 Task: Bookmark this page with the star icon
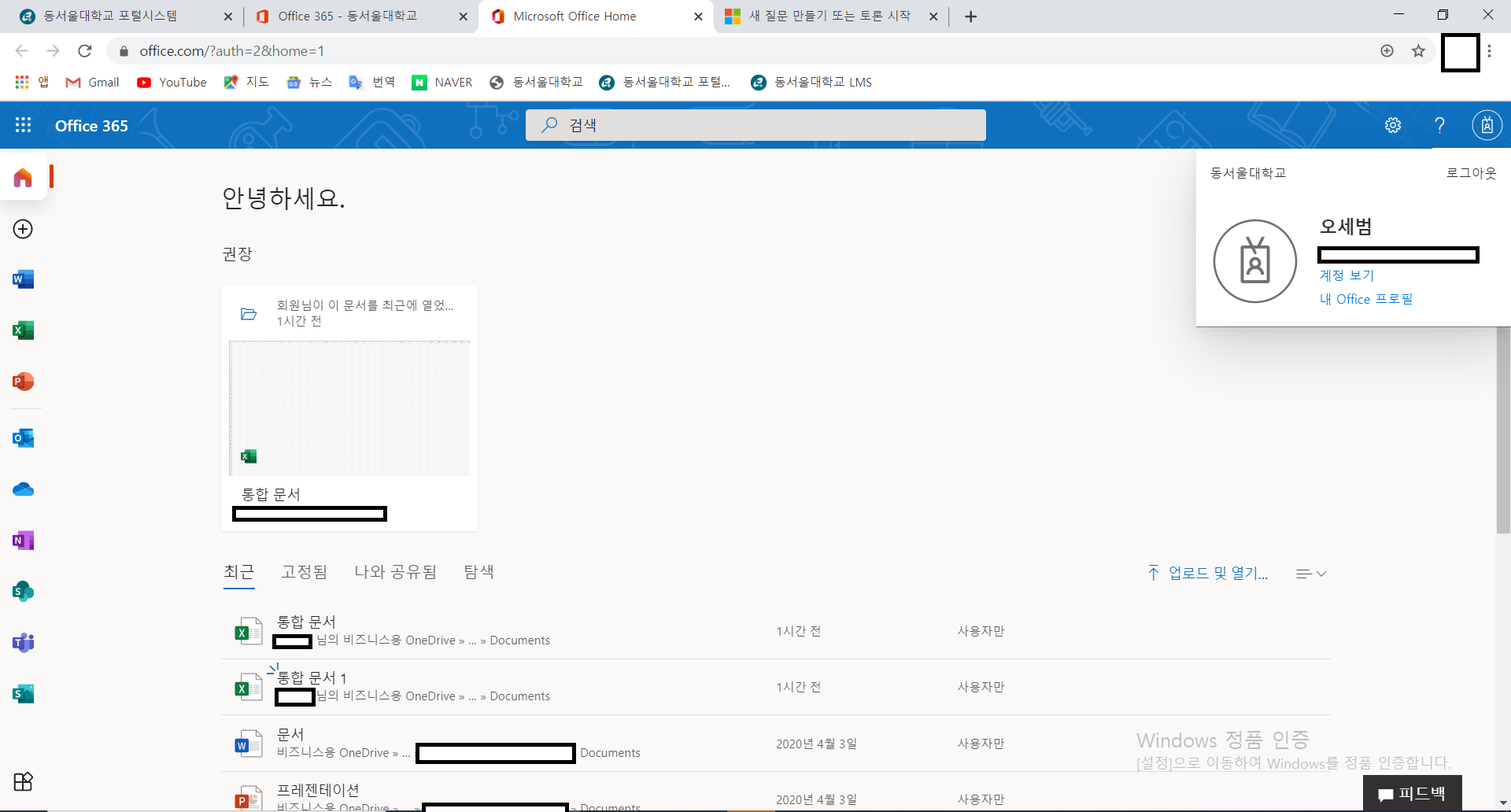pos(1418,51)
